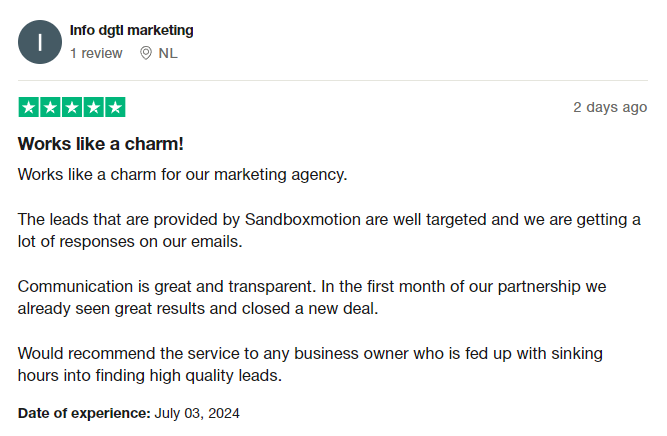Click the location pin icon

point(146,53)
